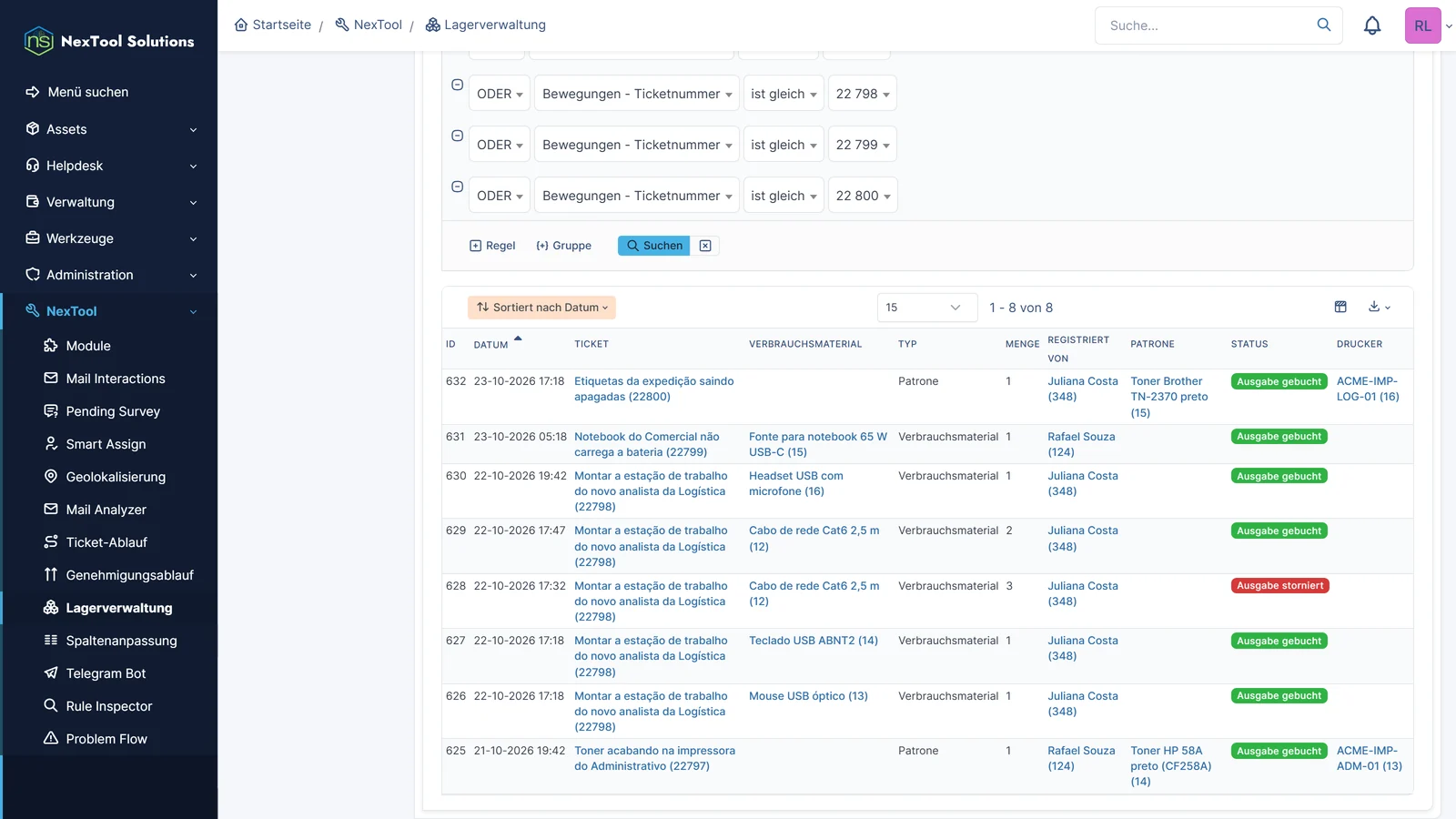Open the value dropdown showing 22 798

(863, 94)
